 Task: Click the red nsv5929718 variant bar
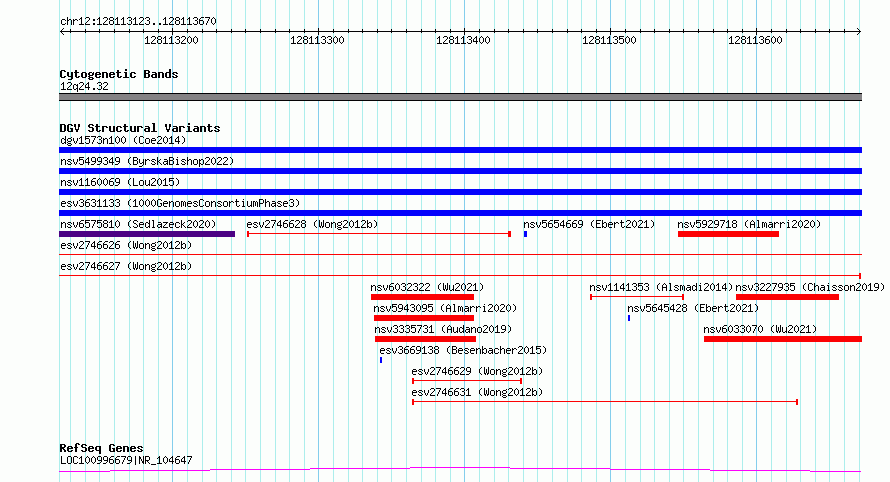pyautogui.click(x=728, y=234)
